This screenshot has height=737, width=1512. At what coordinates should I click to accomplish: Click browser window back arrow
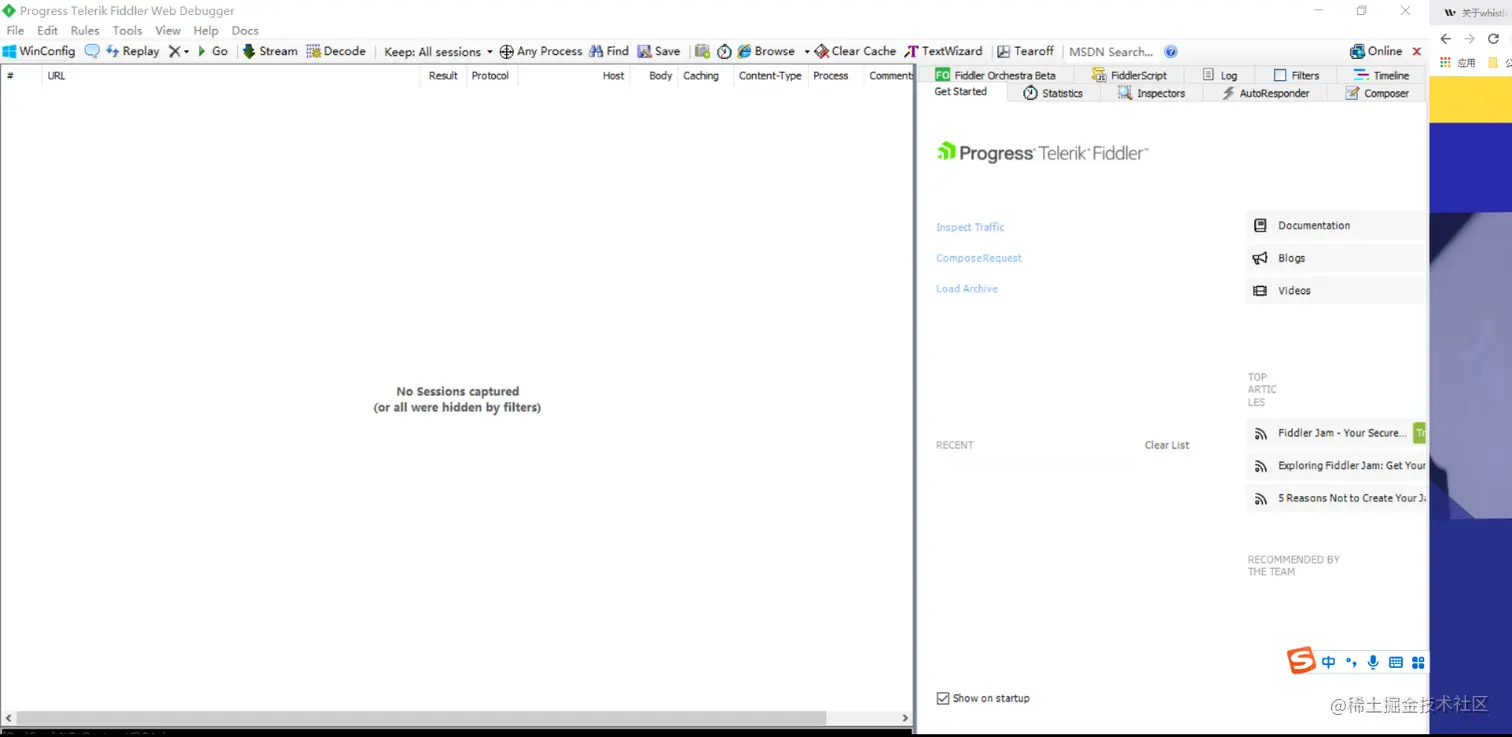coord(1445,39)
